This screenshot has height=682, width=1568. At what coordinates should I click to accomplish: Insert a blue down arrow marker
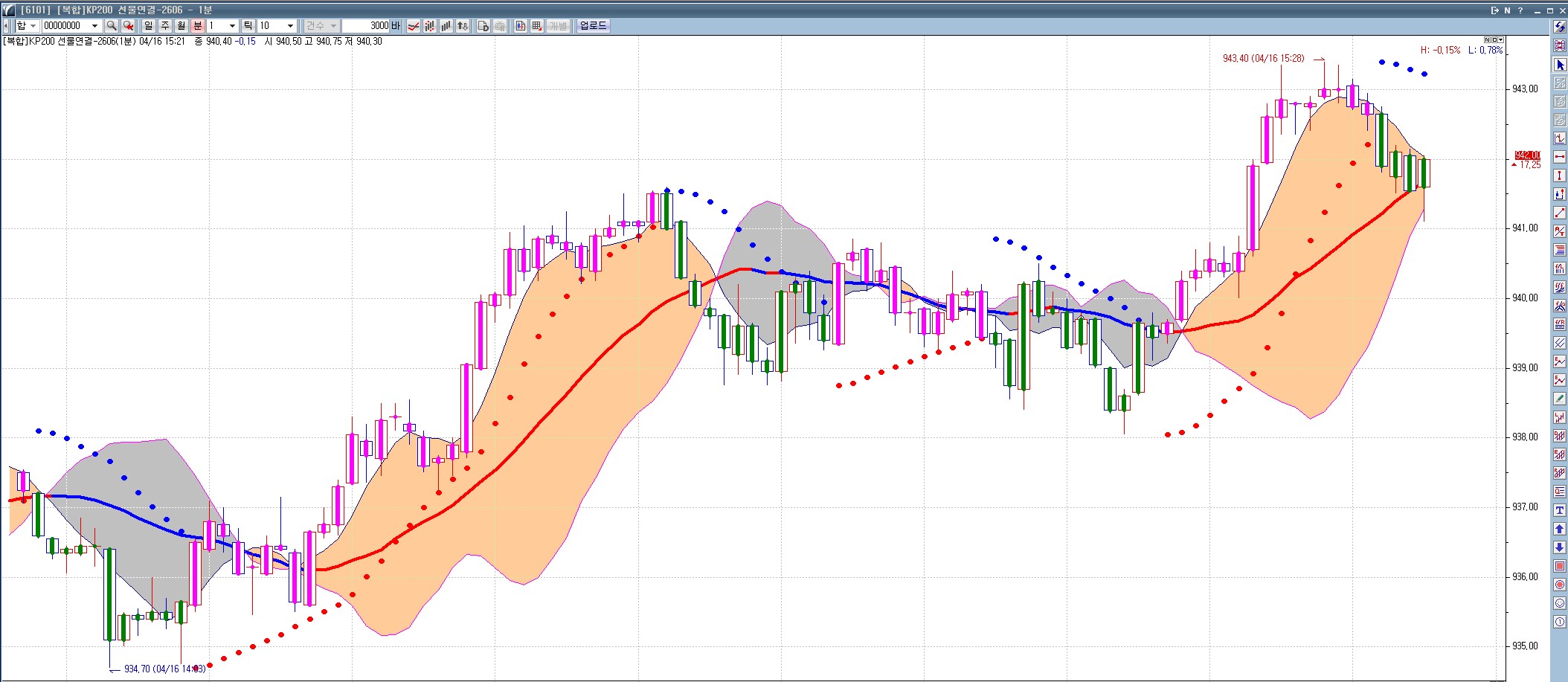click(1560, 547)
